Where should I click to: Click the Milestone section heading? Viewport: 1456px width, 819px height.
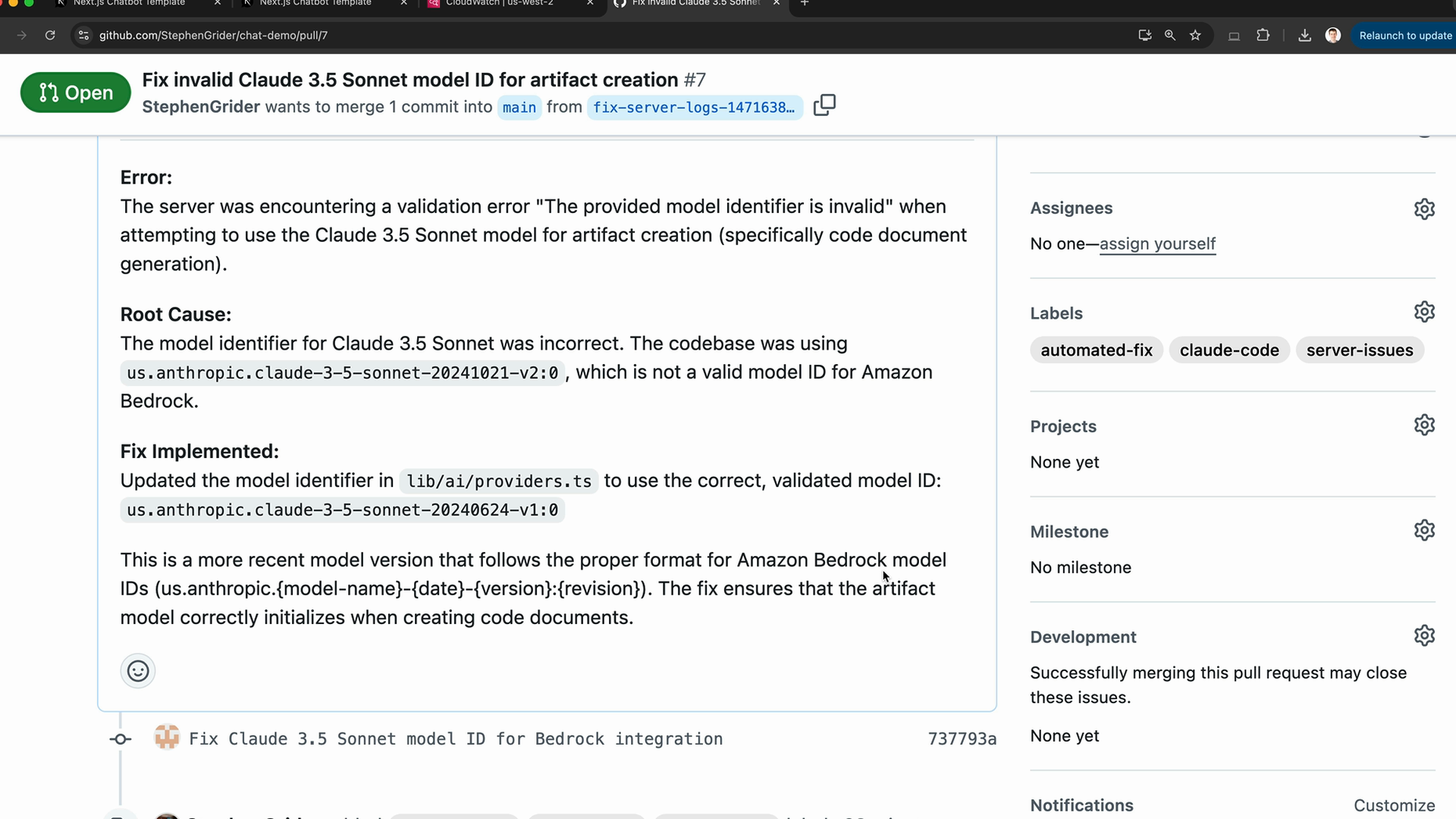pyautogui.click(x=1069, y=532)
